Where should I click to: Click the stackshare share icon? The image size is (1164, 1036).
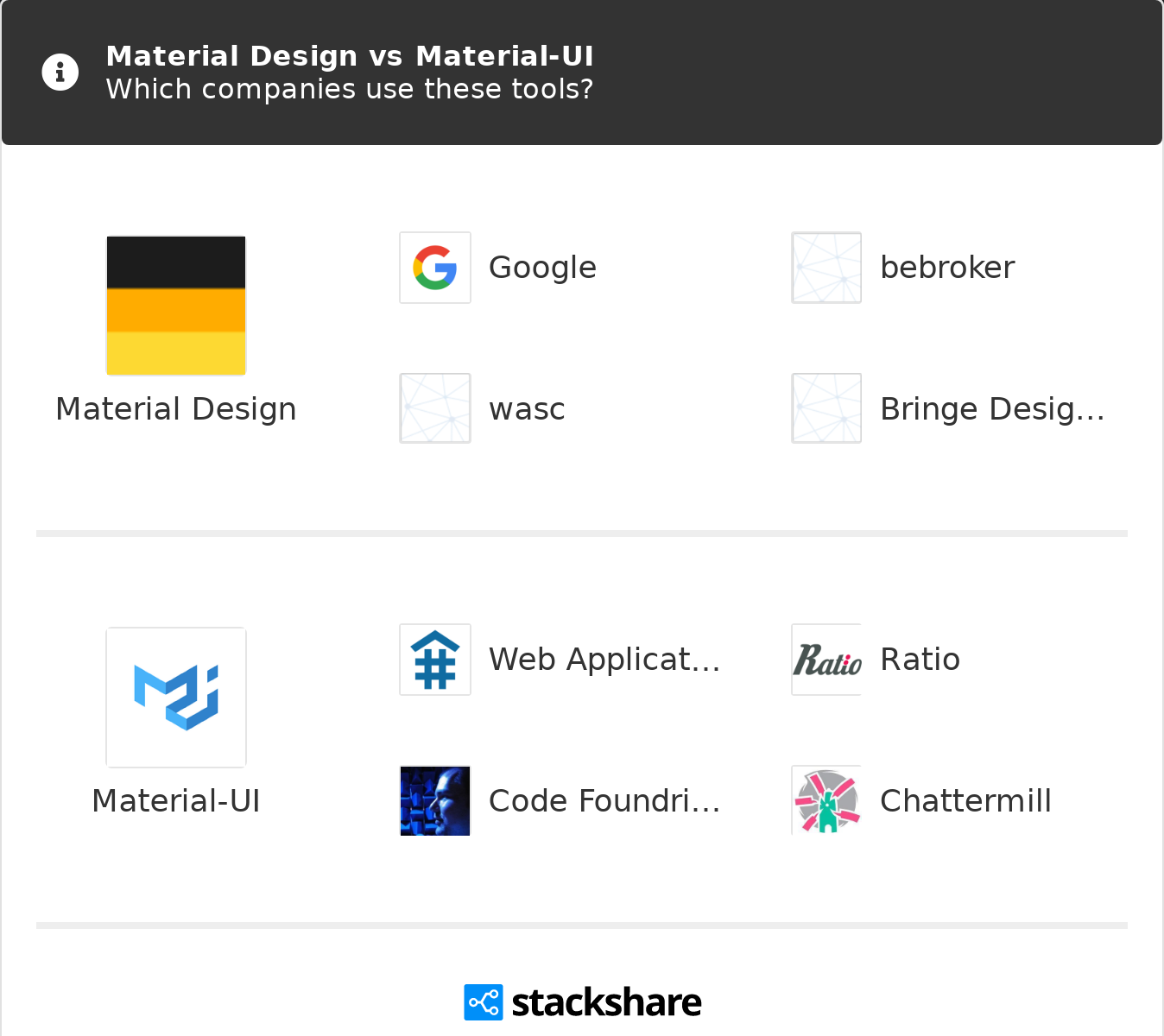tap(484, 1002)
